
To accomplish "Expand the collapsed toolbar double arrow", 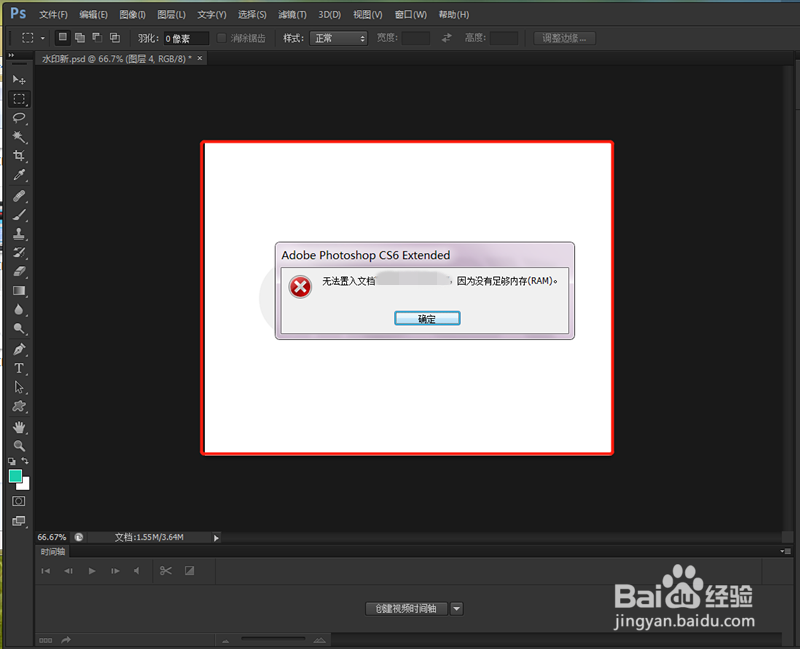I will coord(11,56).
